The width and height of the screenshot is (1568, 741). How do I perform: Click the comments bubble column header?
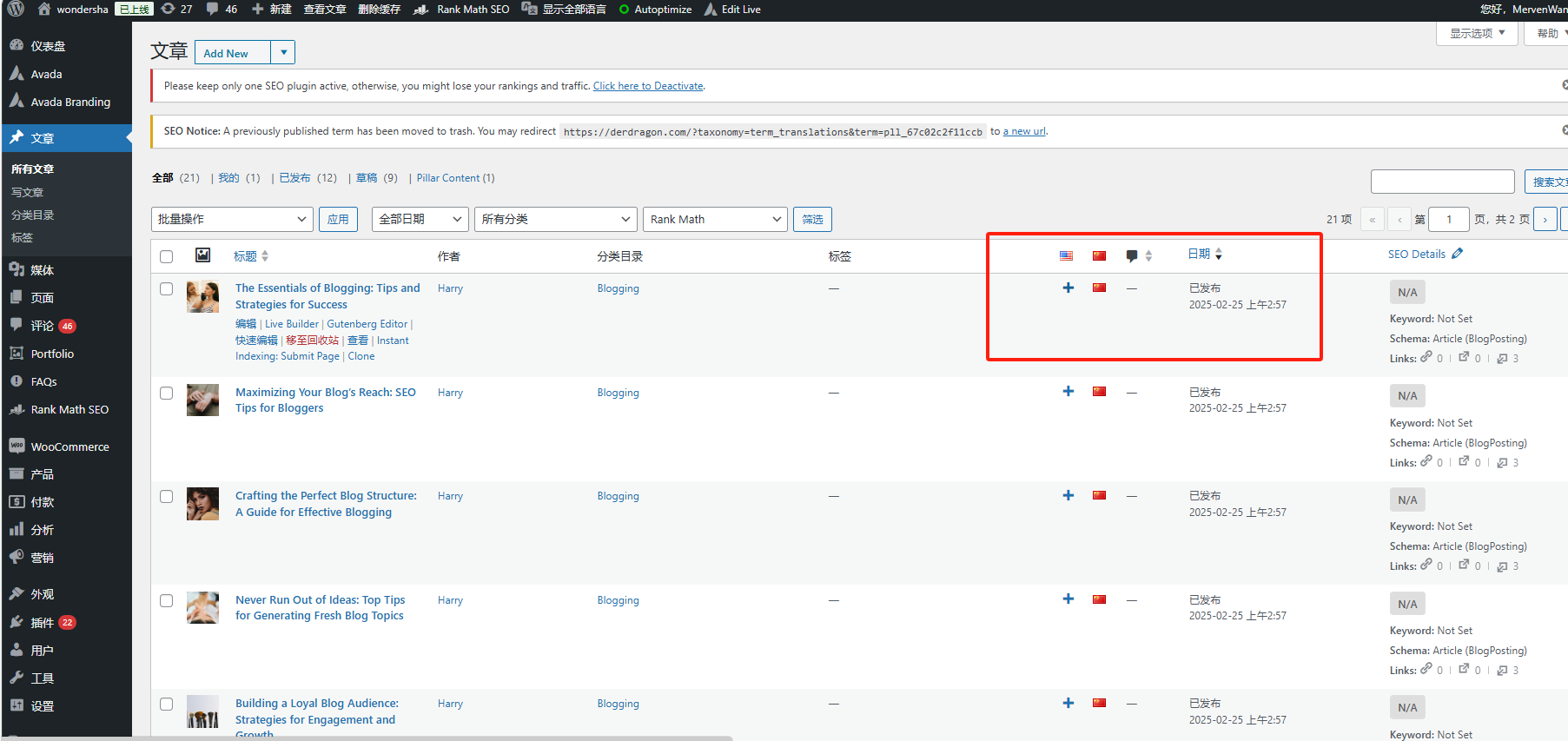pos(1131,255)
